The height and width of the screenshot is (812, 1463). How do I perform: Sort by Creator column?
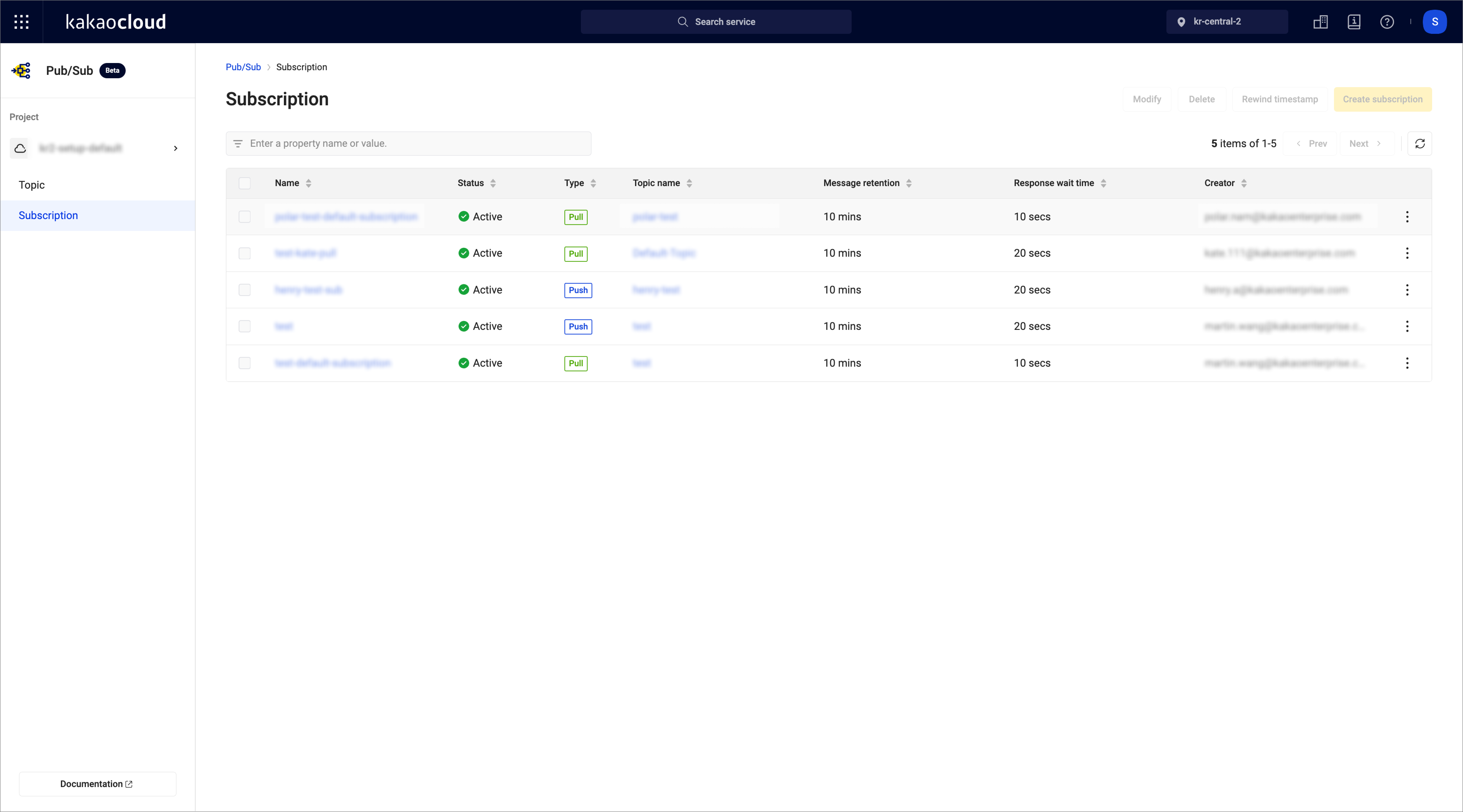tap(1244, 183)
